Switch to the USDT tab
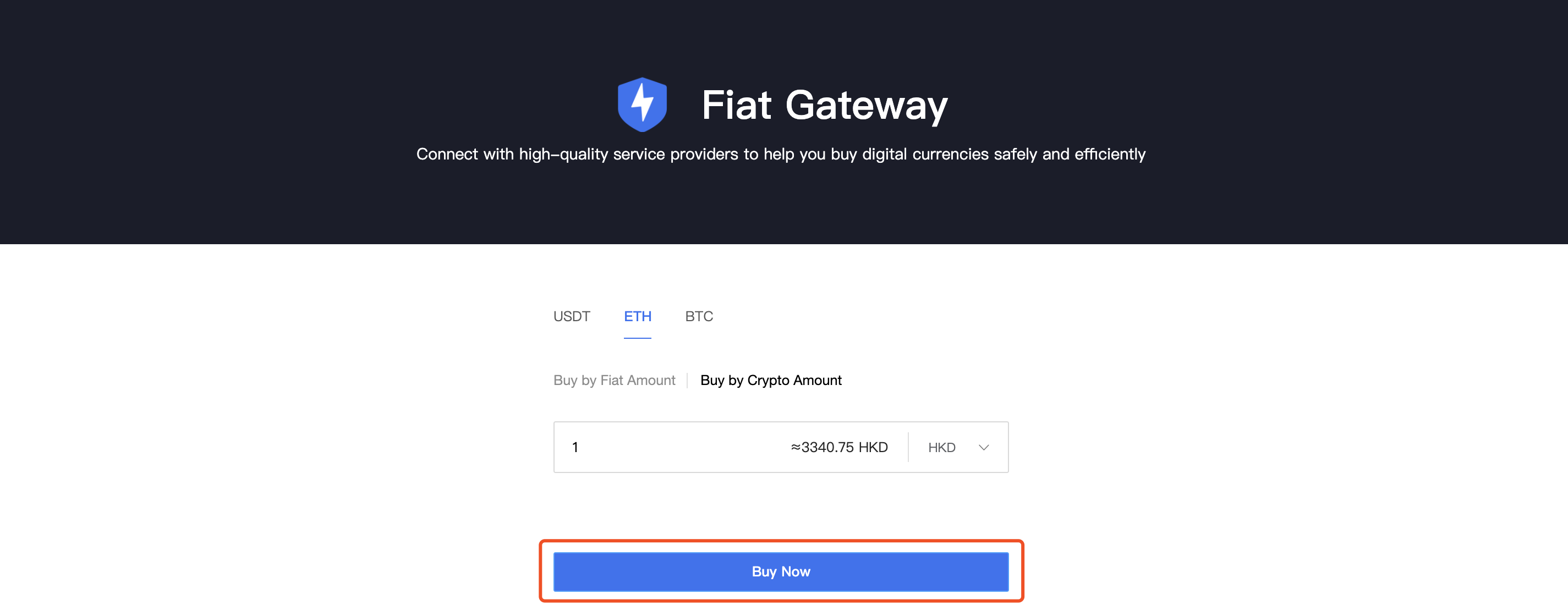This screenshot has width=1568, height=616. (x=571, y=316)
